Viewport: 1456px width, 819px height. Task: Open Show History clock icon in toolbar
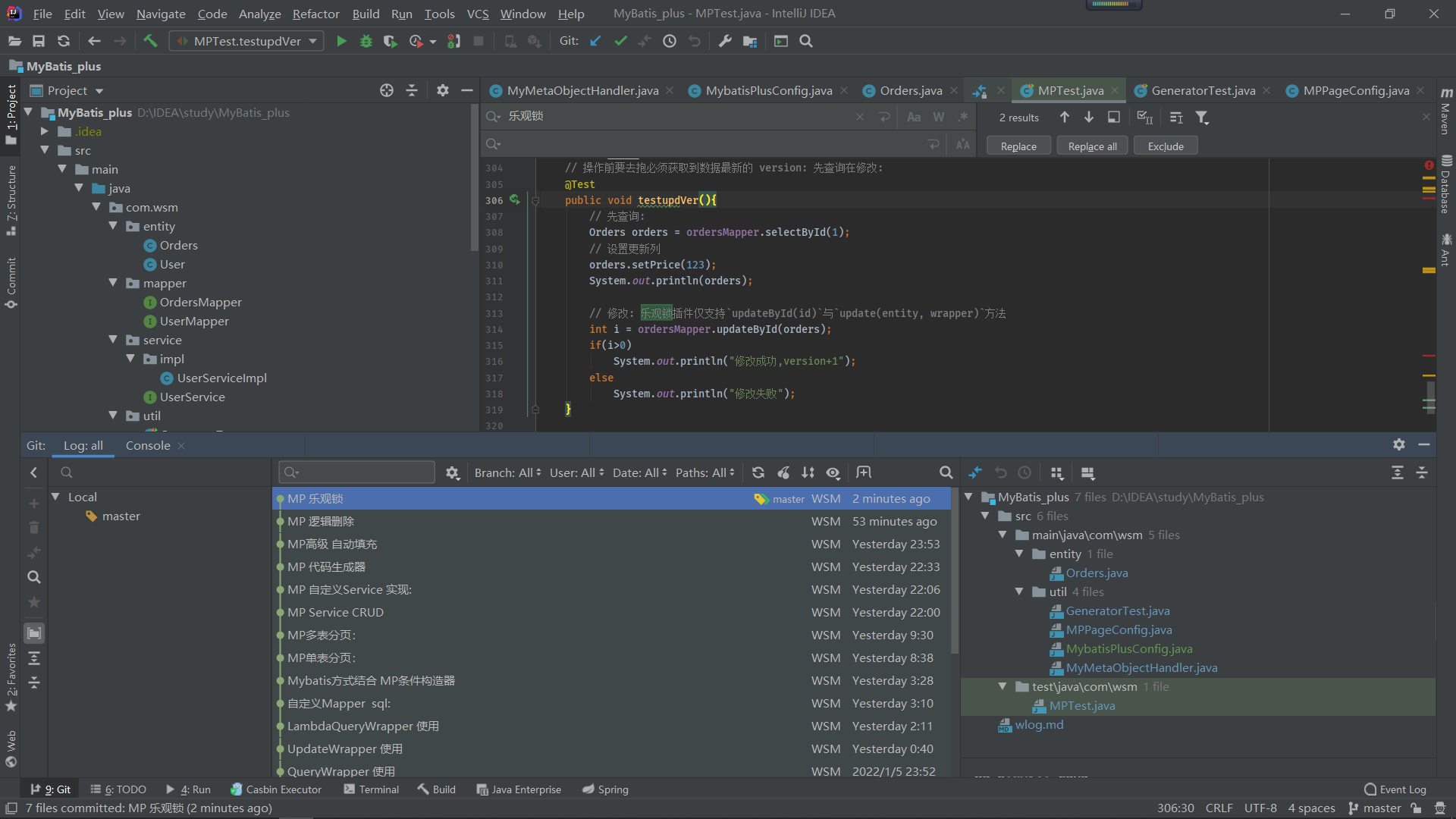click(x=670, y=41)
